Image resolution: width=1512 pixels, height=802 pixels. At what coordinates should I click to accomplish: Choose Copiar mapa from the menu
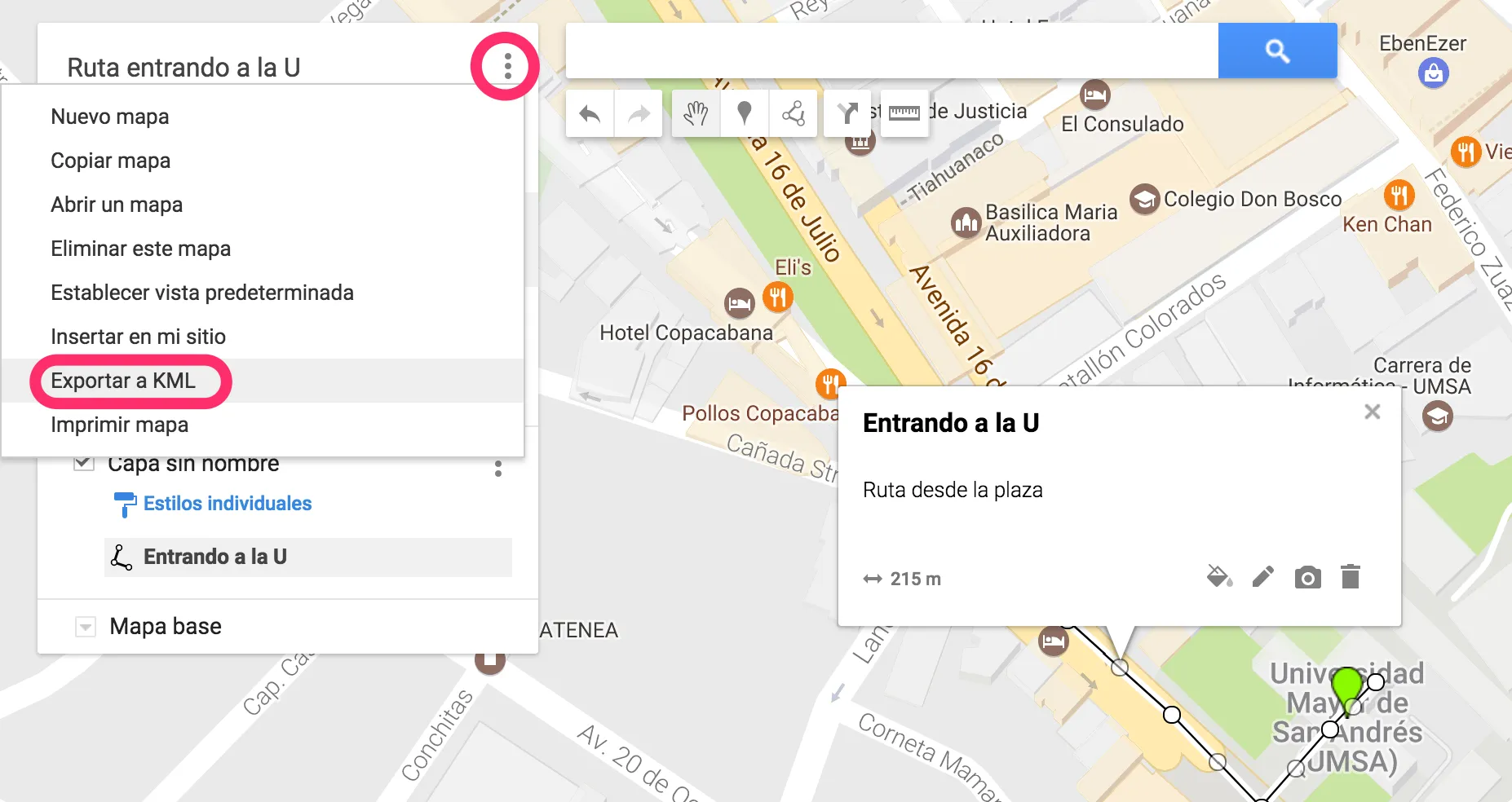pos(263,161)
